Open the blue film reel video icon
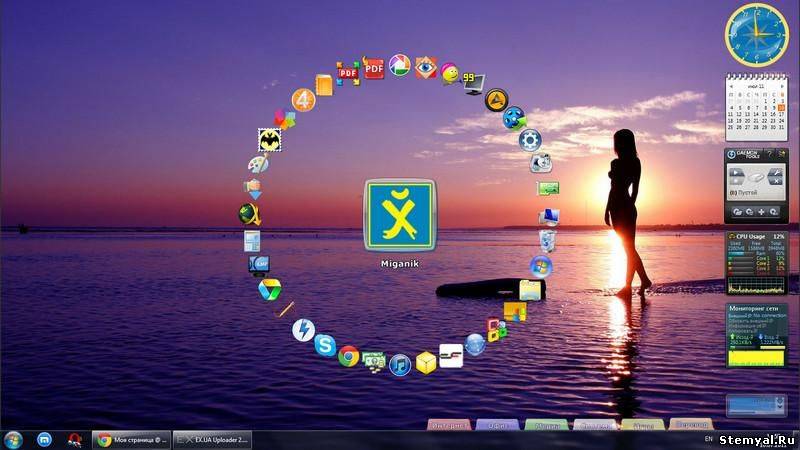 click(x=514, y=118)
